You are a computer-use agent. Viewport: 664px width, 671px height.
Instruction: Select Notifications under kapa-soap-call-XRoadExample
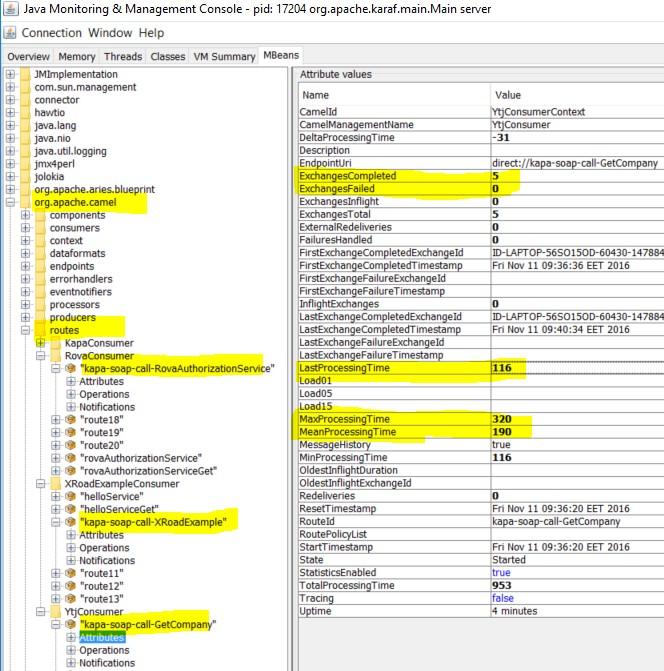(x=107, y=560)
